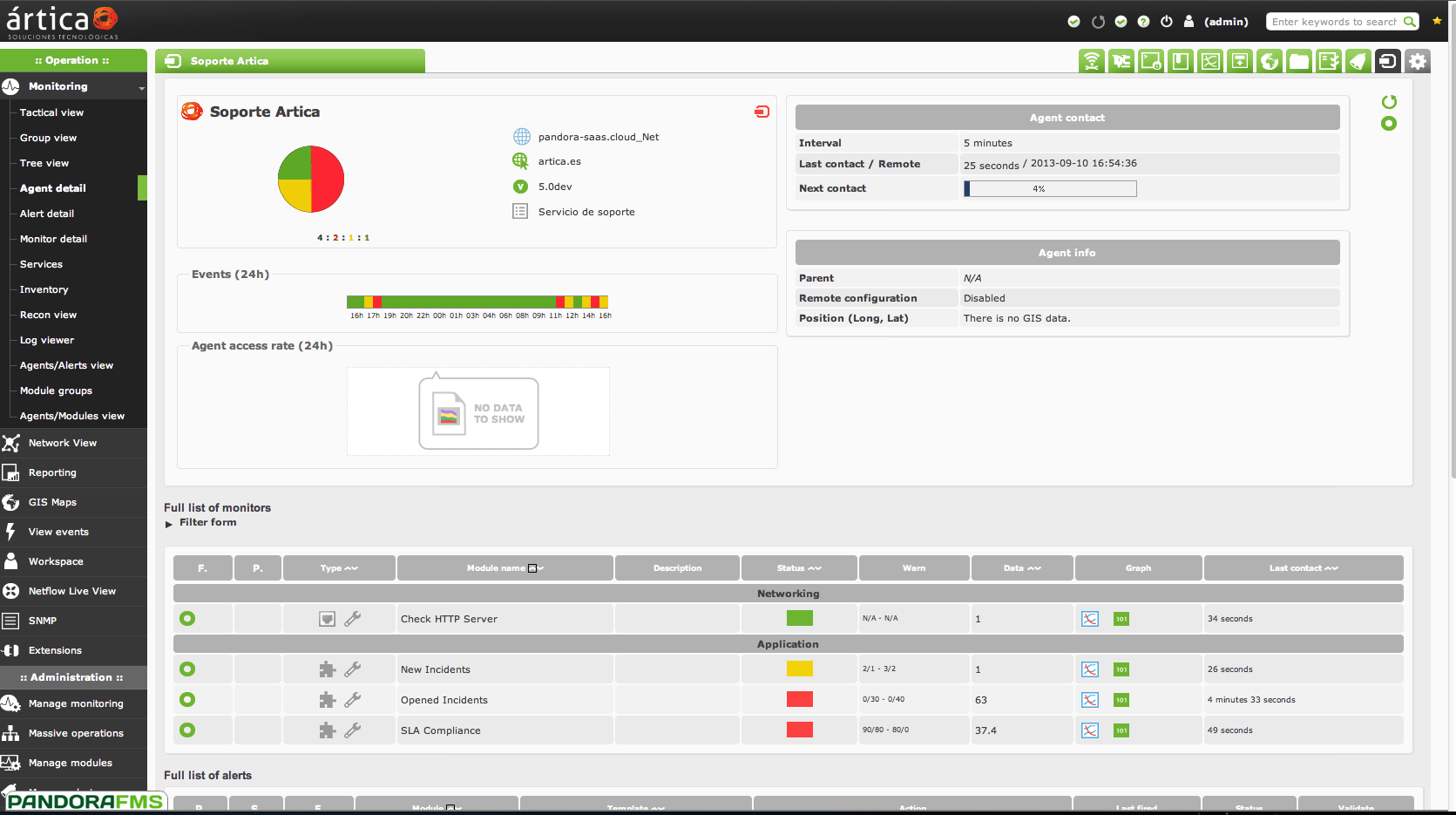Toggle green circle for New Incidents

[x=187, y=669]
